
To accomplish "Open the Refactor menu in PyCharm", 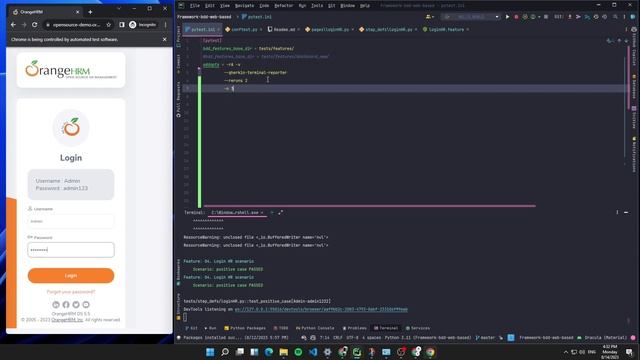I will (283, 6).
